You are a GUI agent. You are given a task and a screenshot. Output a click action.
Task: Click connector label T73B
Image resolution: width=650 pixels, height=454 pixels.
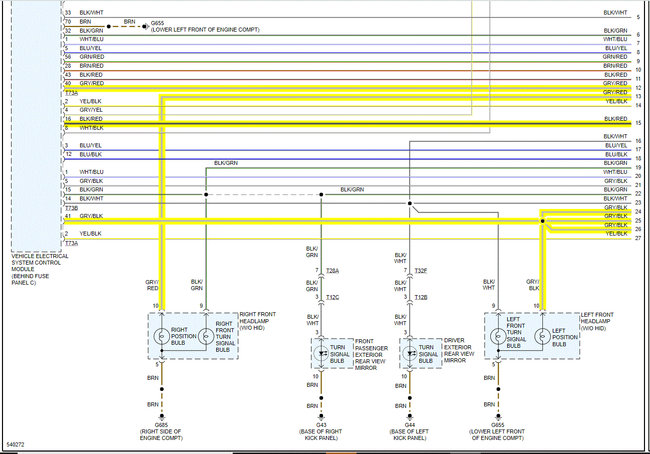[72, 208]
